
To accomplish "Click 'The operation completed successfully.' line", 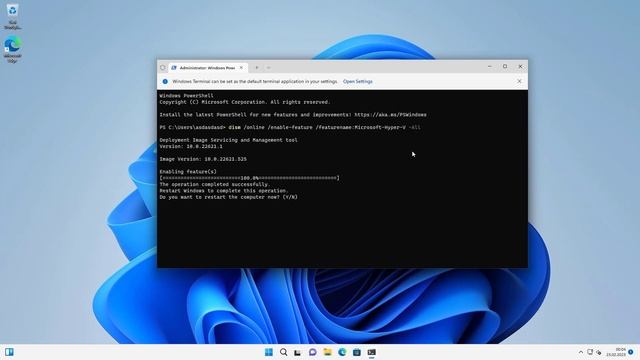I will [215, 184].
